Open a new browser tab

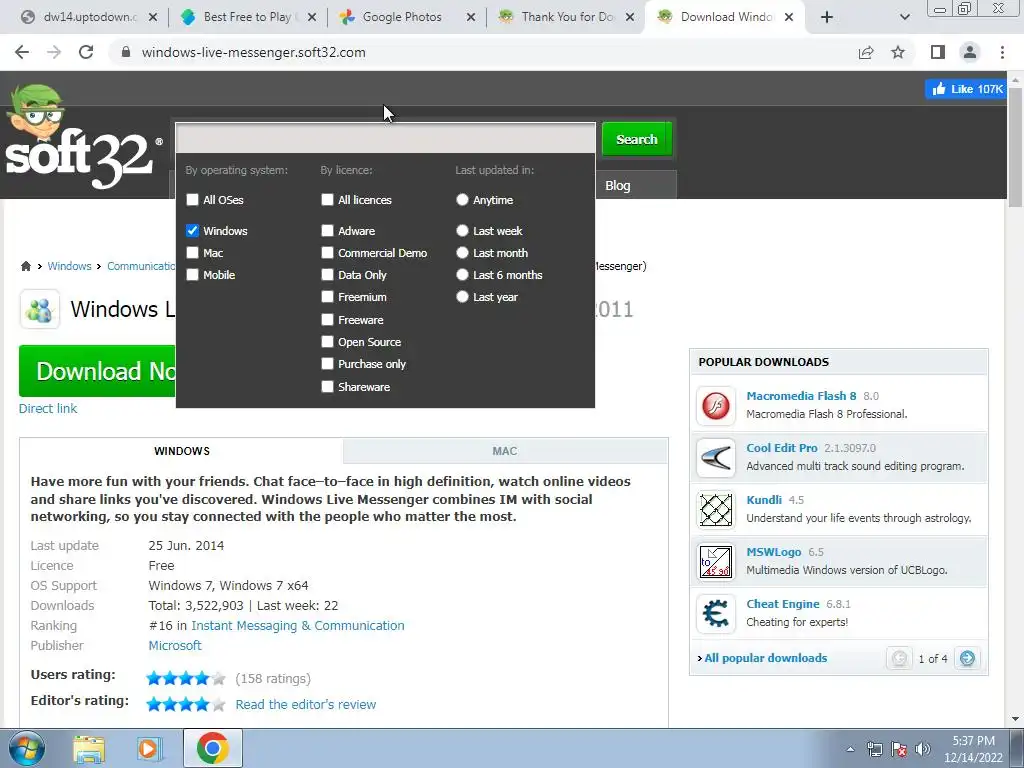tap(827, 17)
